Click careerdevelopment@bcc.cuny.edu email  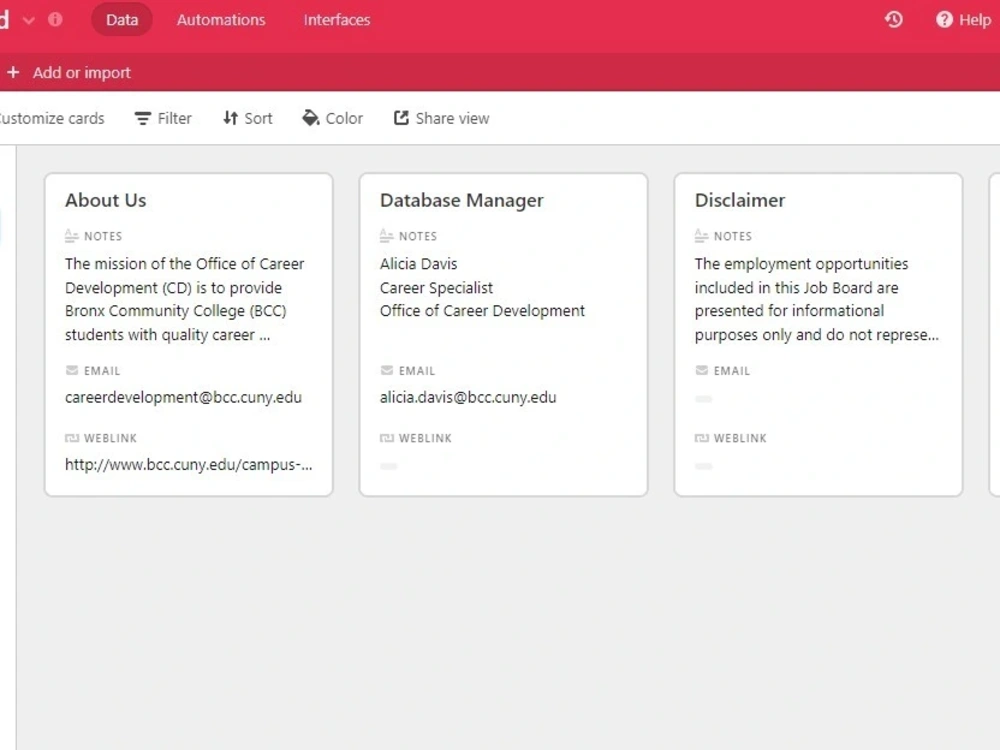[x=183, y=397]
